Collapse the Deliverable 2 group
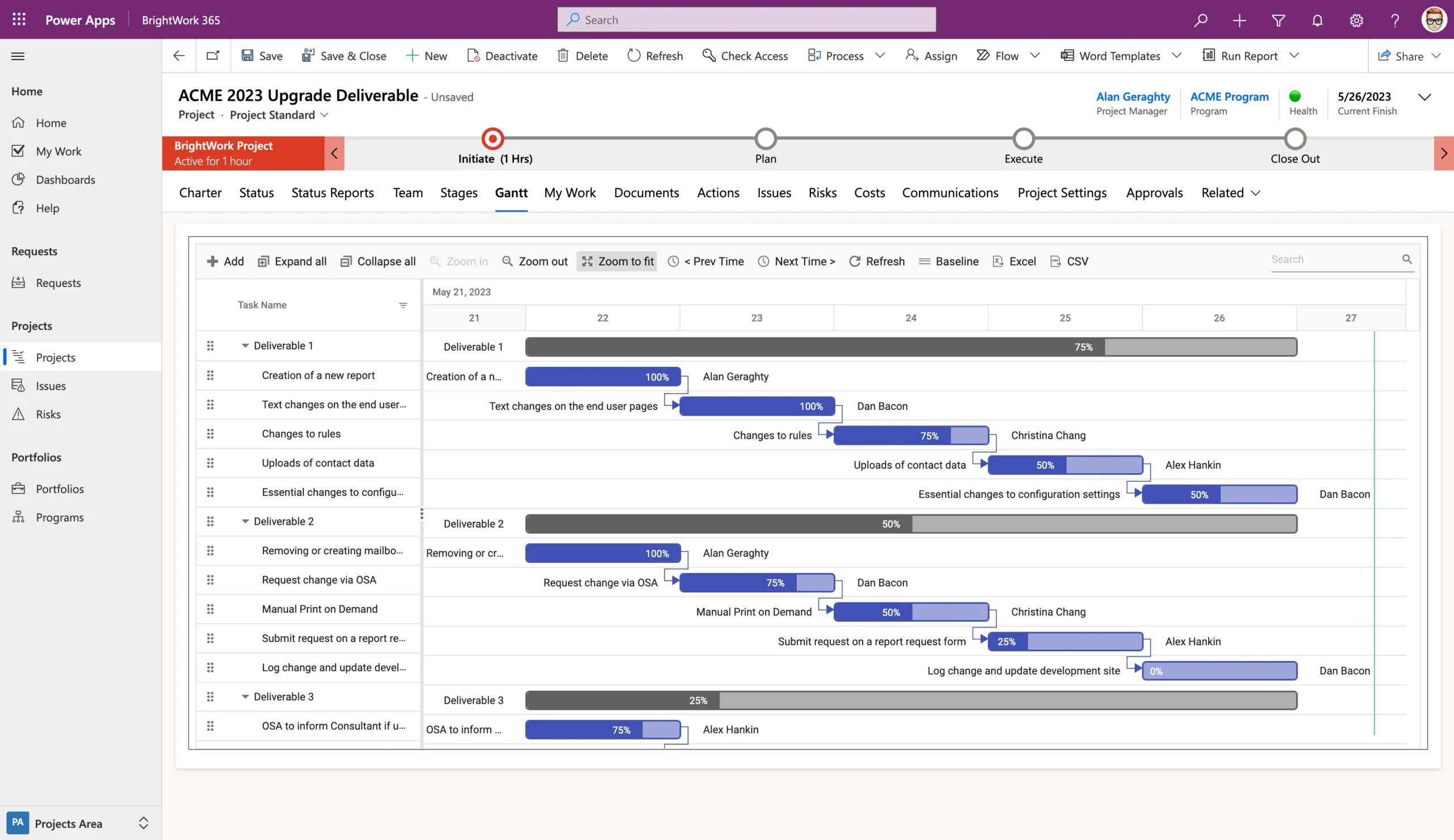 (245, 521)
